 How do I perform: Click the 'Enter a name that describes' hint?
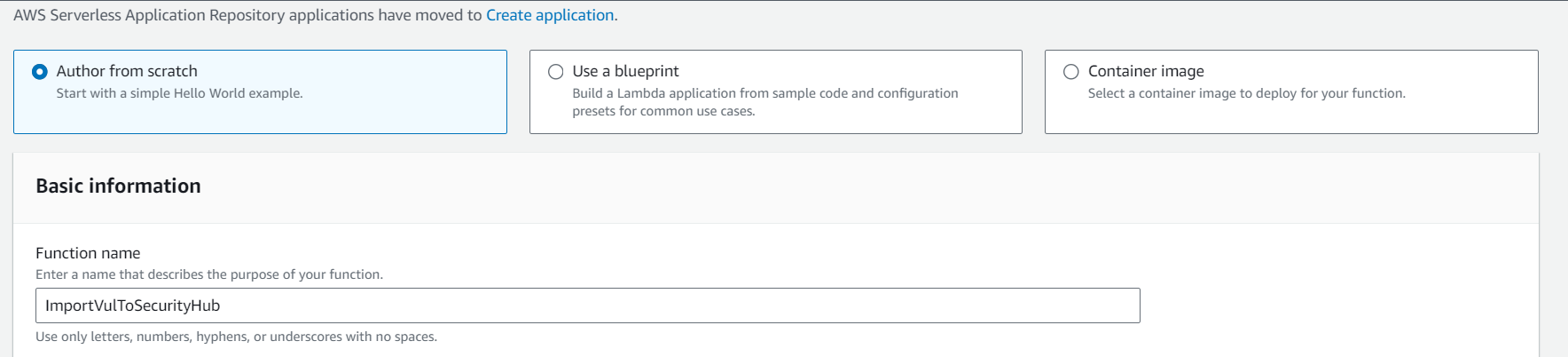click(x=208, y=274)
